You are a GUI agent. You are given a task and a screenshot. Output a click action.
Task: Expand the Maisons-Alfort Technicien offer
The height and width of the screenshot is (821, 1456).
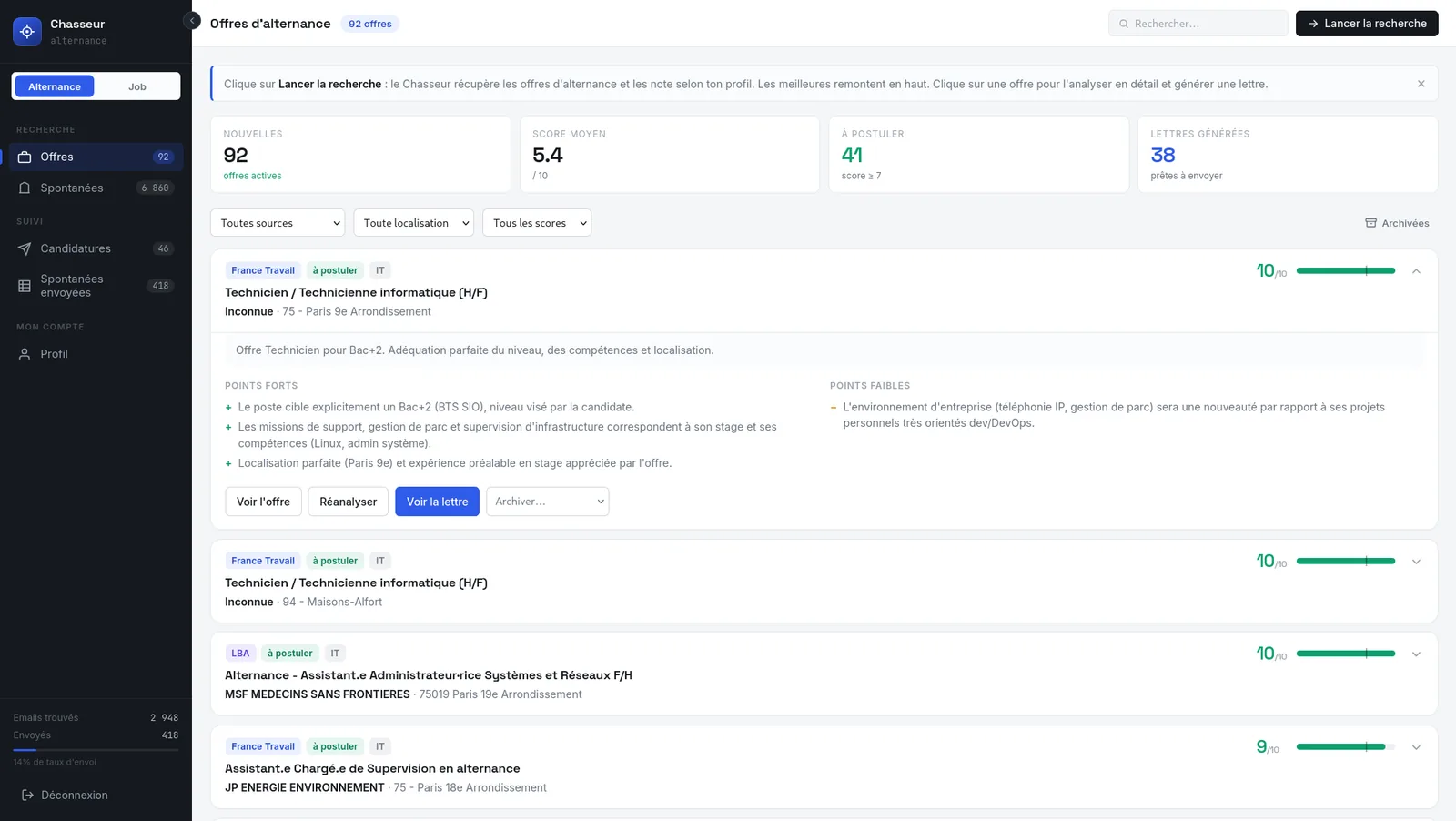pyautogui.click(x=1416, y=562)
